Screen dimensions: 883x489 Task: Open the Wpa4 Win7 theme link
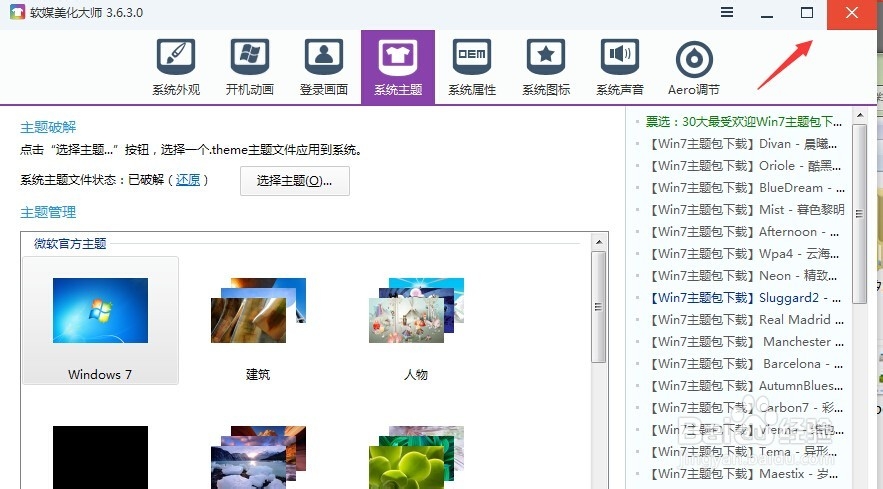click(x=743, y=254)
